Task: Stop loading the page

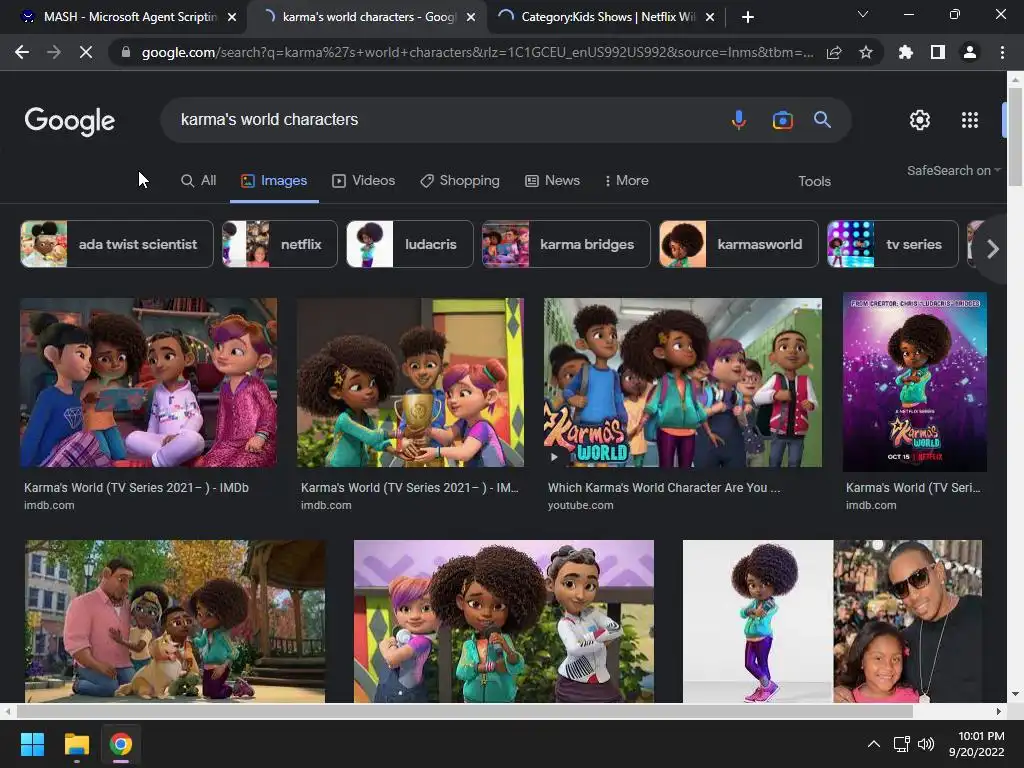Action: [86, 52]
